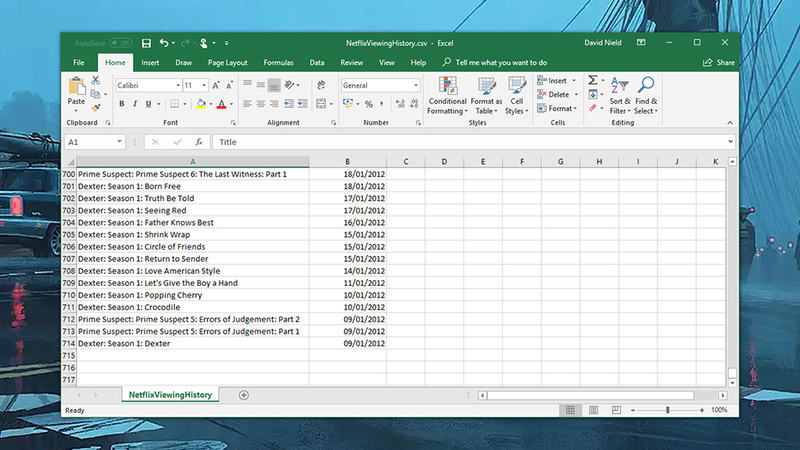
Task: Click the Clear eraser icon in Editing
Action: (x=592, y=108)
